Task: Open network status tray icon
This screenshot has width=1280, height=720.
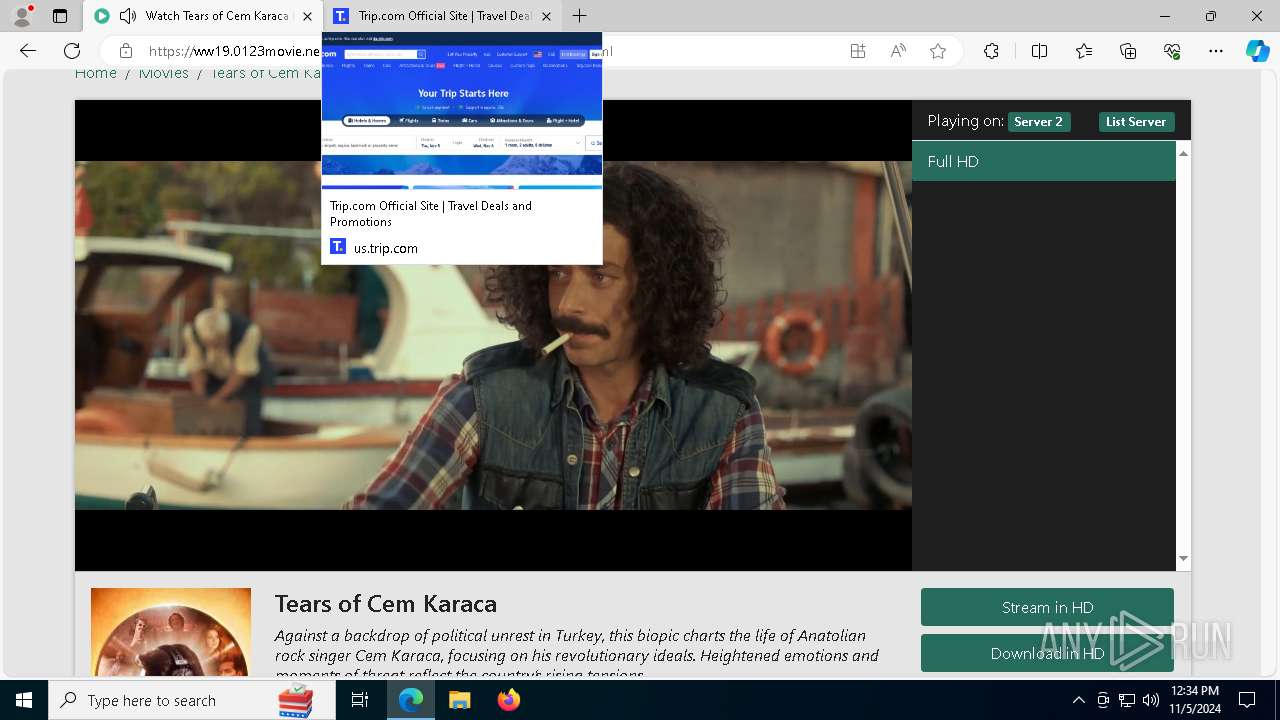Action: tap(1127, 700)
